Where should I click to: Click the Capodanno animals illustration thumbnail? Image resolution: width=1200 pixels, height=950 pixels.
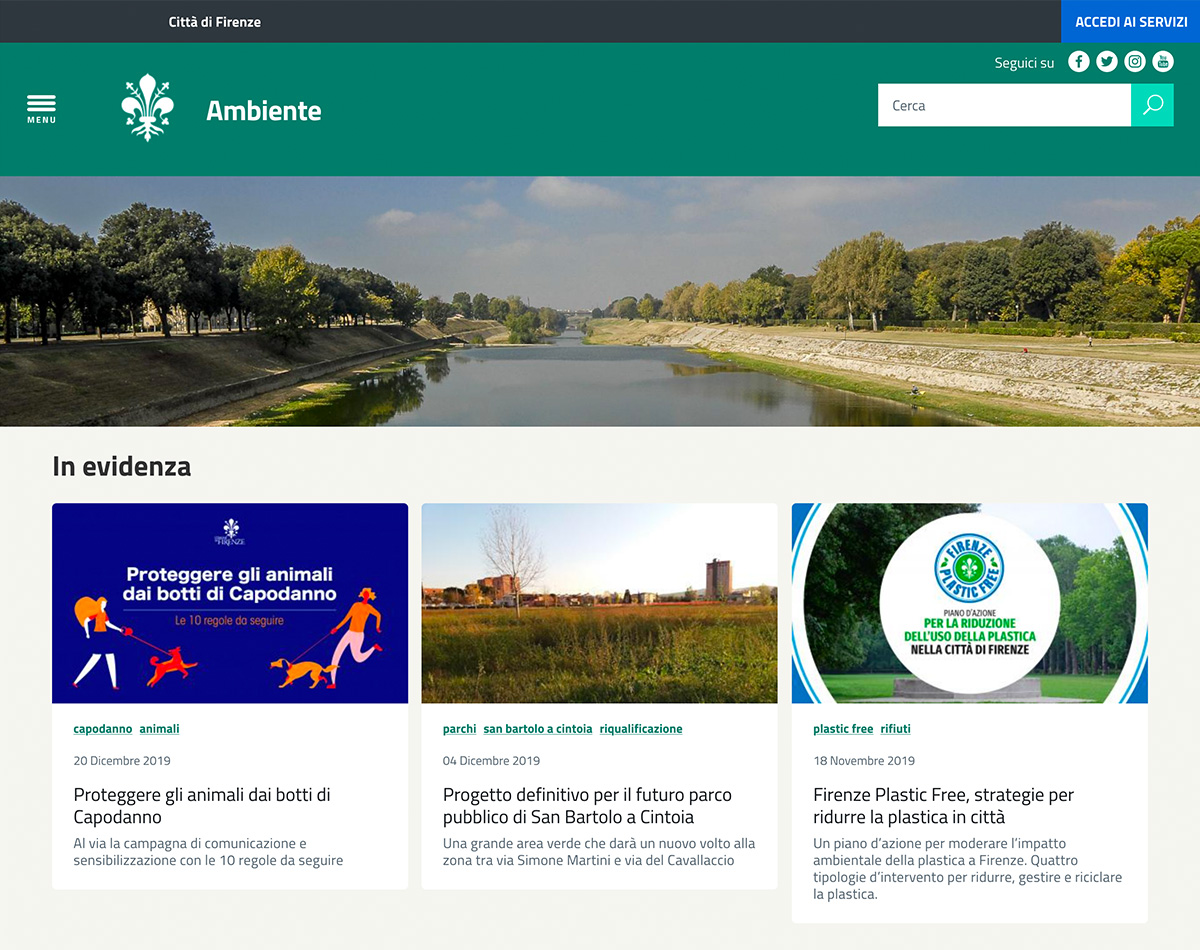[230, 603]
